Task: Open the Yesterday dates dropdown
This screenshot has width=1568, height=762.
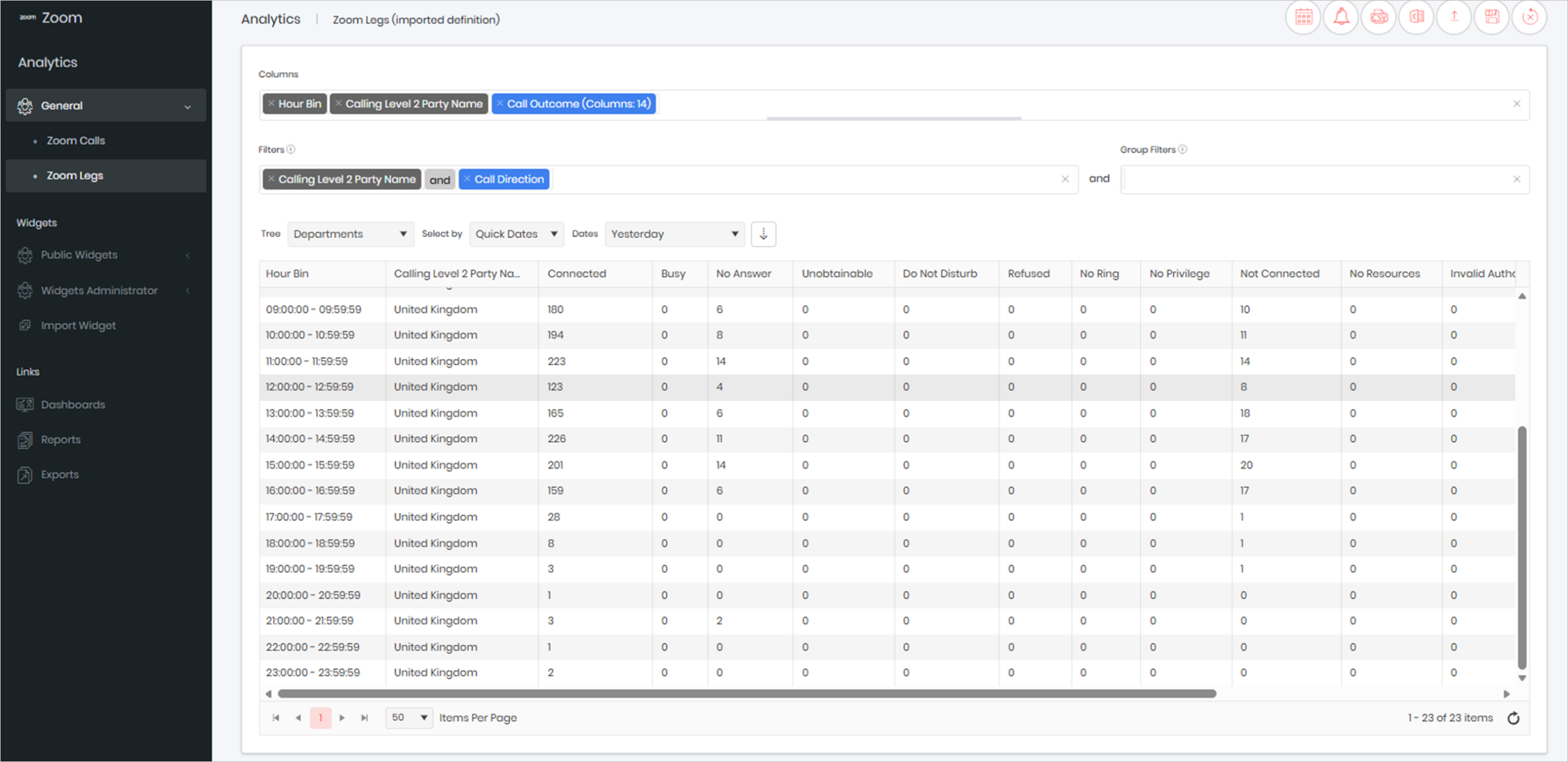Action: [674, 234]
